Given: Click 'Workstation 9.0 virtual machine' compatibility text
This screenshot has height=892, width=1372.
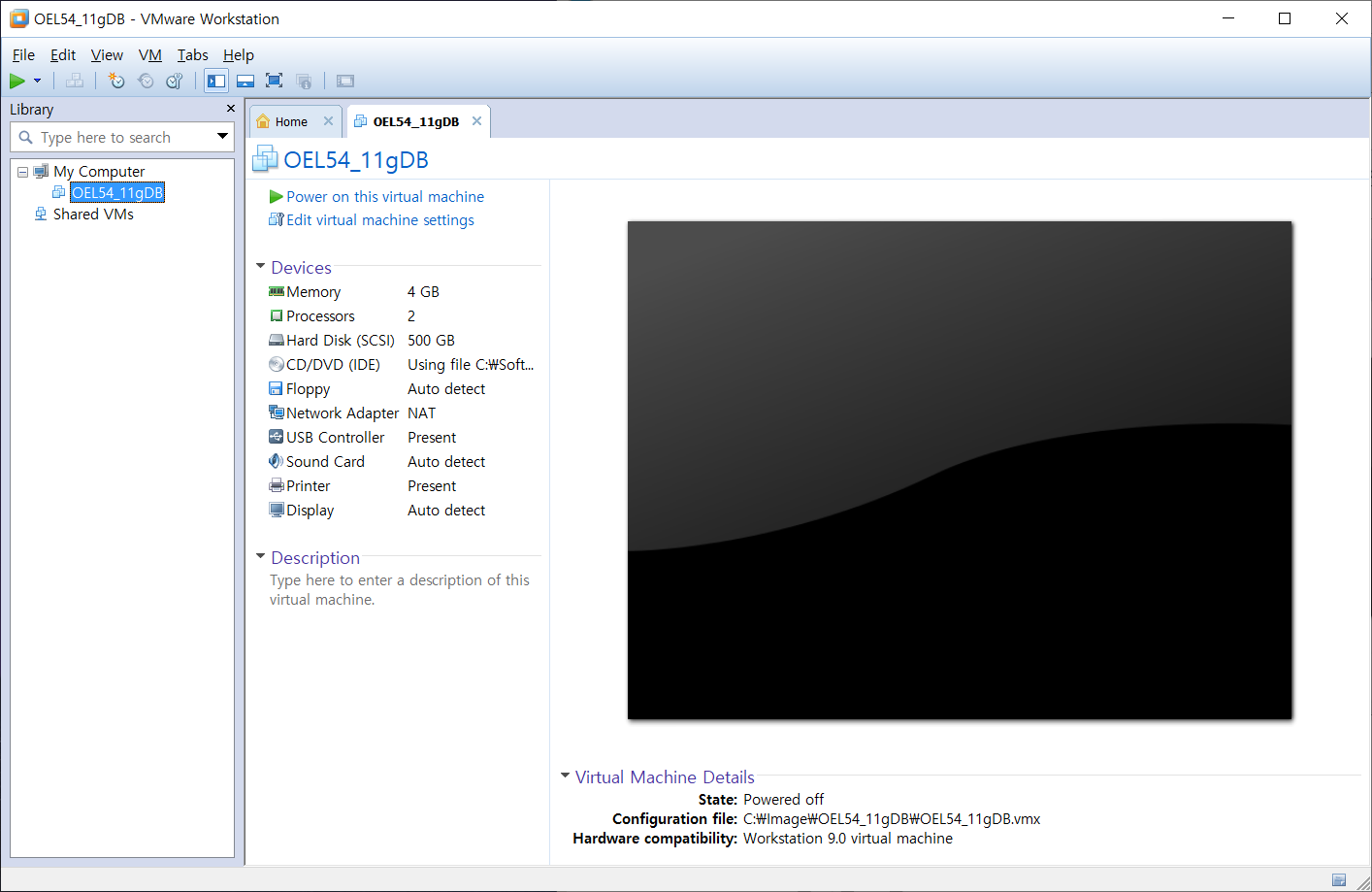Looking at the screenshot, I should pos(848,839).
